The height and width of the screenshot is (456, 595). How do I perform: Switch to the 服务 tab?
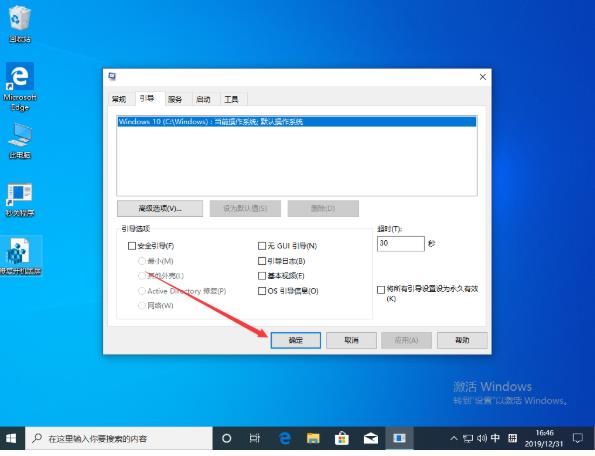[175, 99]
